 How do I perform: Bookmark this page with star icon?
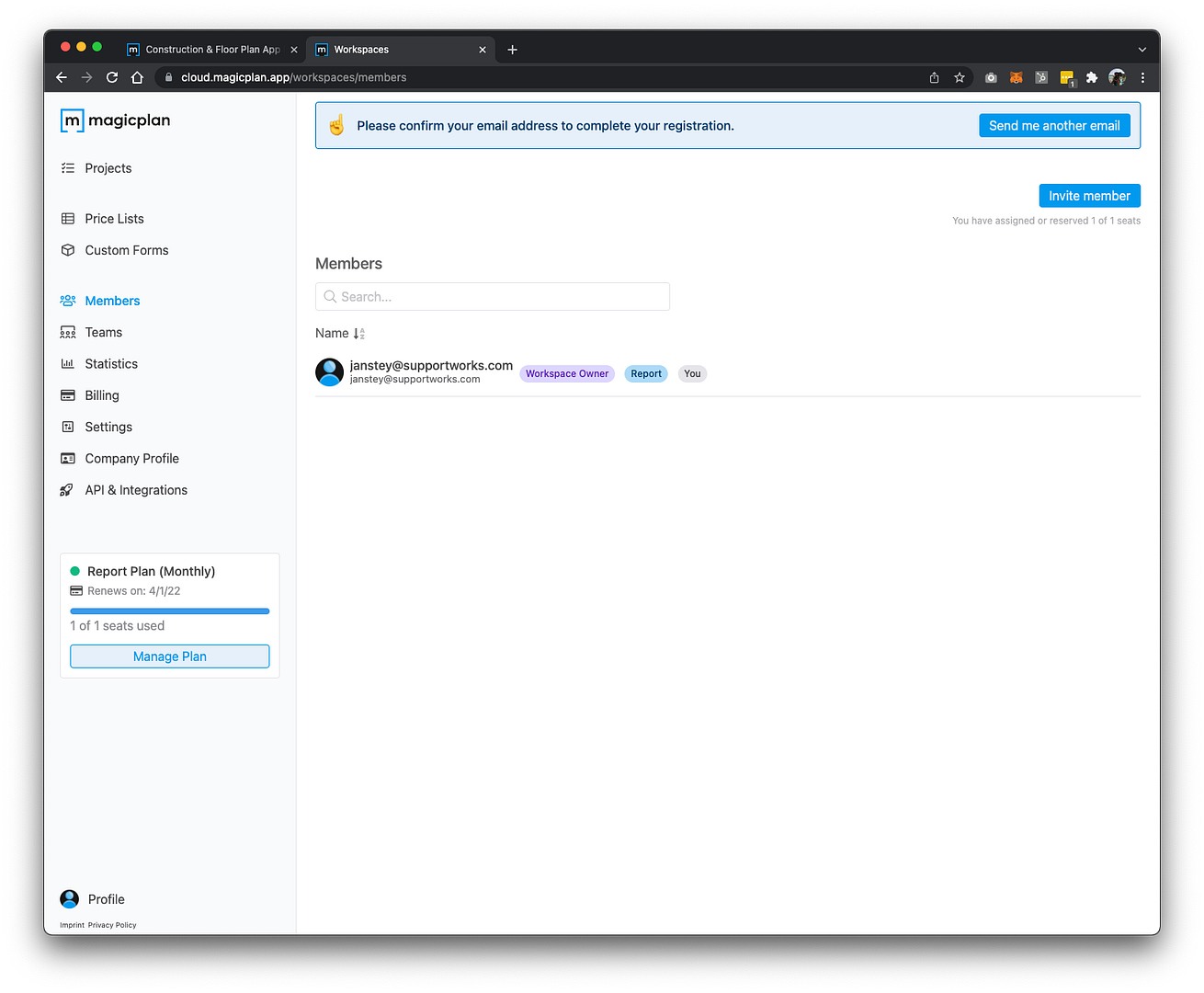(960, 77)
